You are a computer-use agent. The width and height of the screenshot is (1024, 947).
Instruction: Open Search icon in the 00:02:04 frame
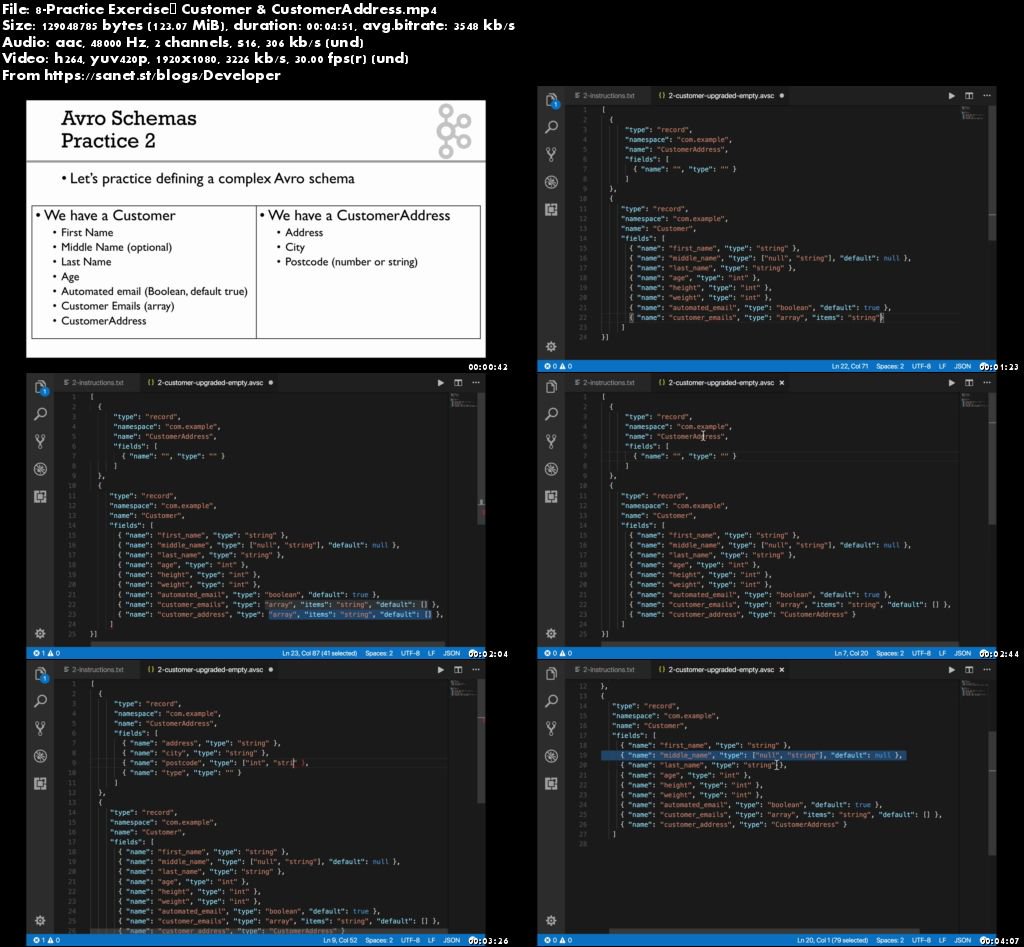[x=40, y=413]
